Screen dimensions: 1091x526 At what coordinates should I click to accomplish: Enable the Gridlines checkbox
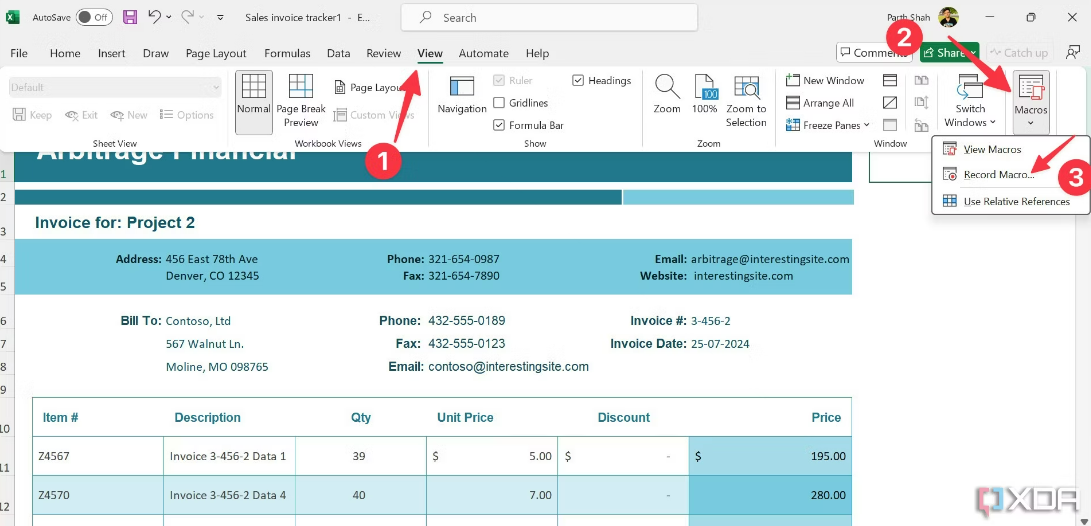tap(498, 103)
